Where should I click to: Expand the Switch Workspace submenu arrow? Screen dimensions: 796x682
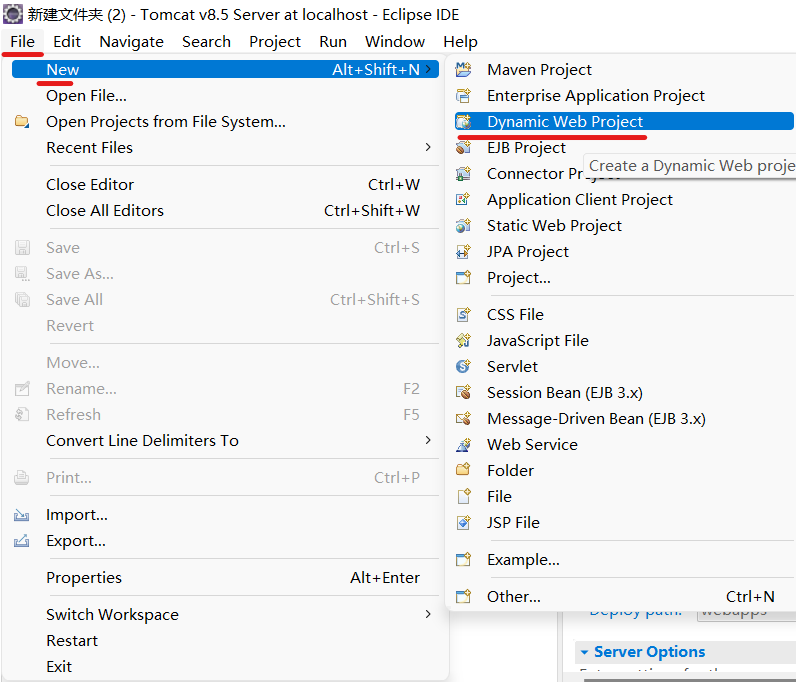point(428,615)
